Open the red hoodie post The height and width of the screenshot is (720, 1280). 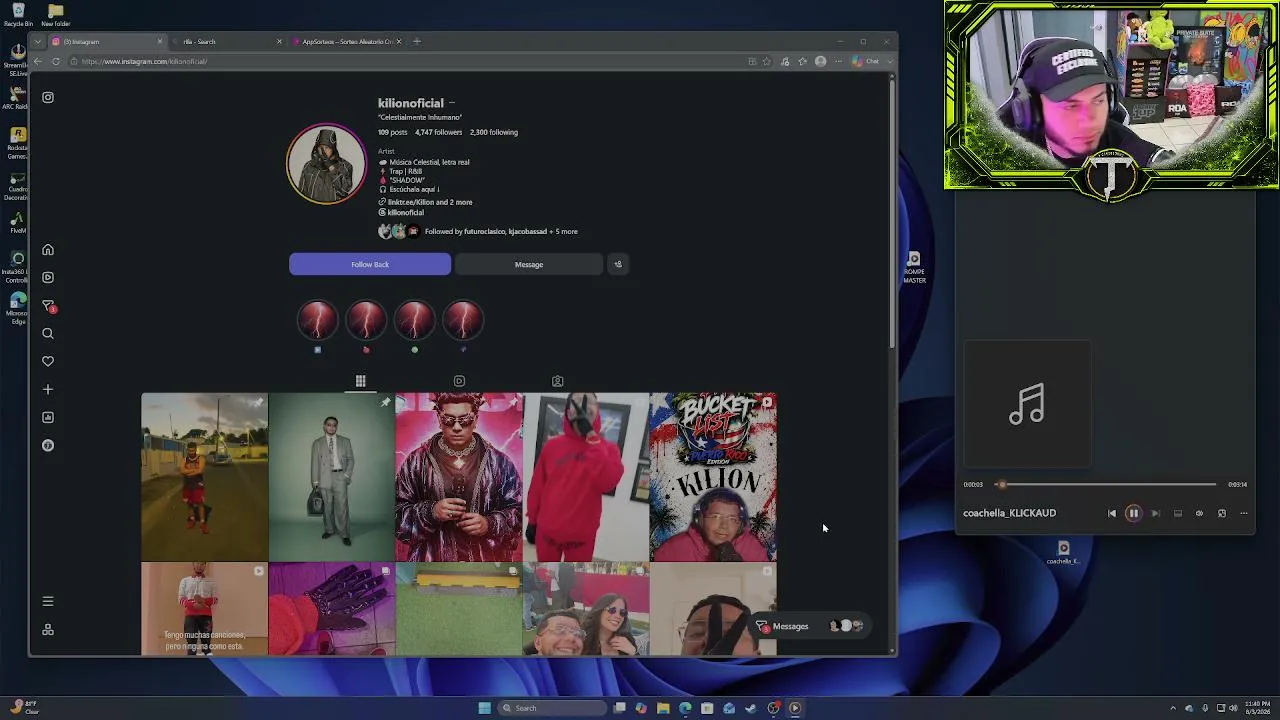click(x=586, y=477)
